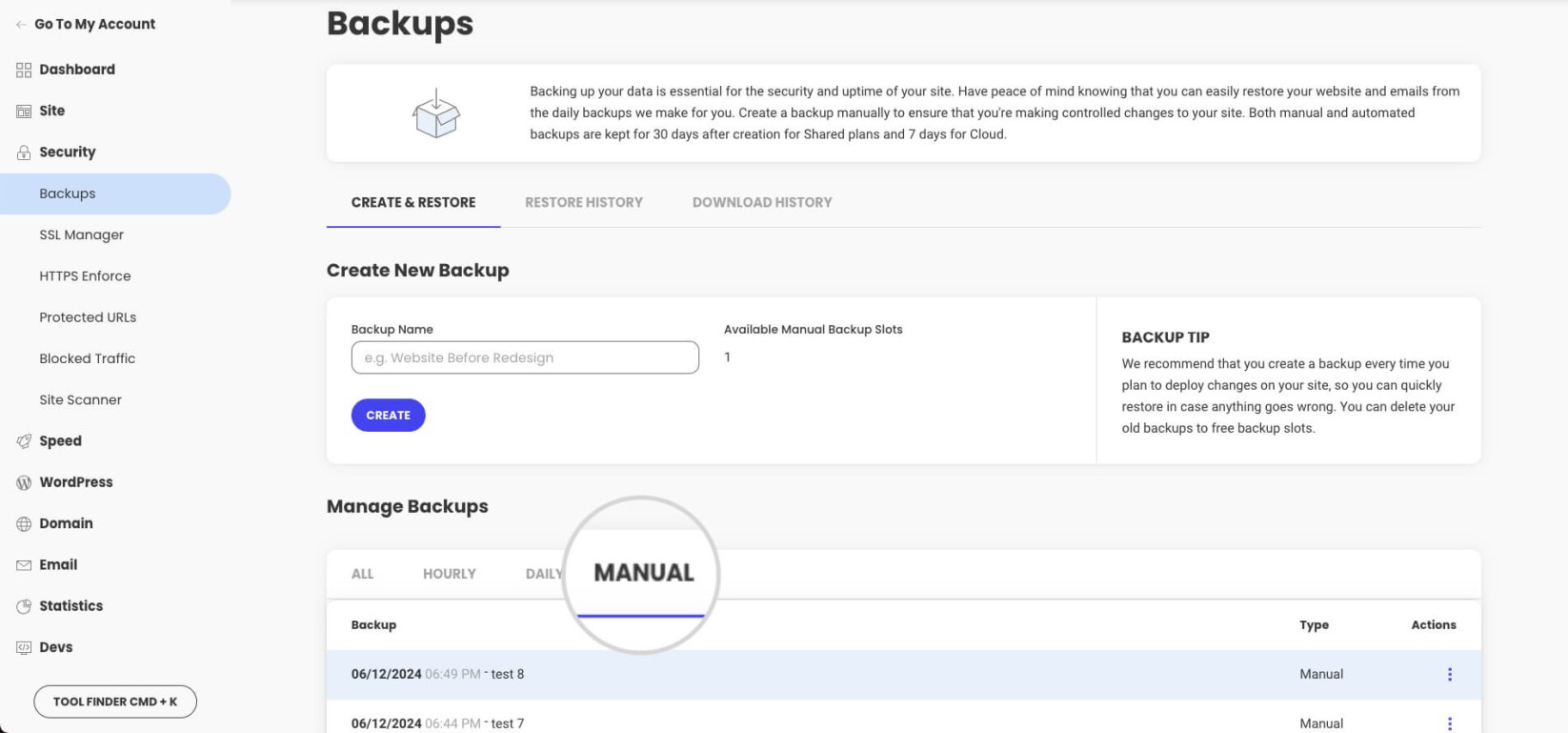Click the Backups page title
1568x733 pixels.
point(400,23)
